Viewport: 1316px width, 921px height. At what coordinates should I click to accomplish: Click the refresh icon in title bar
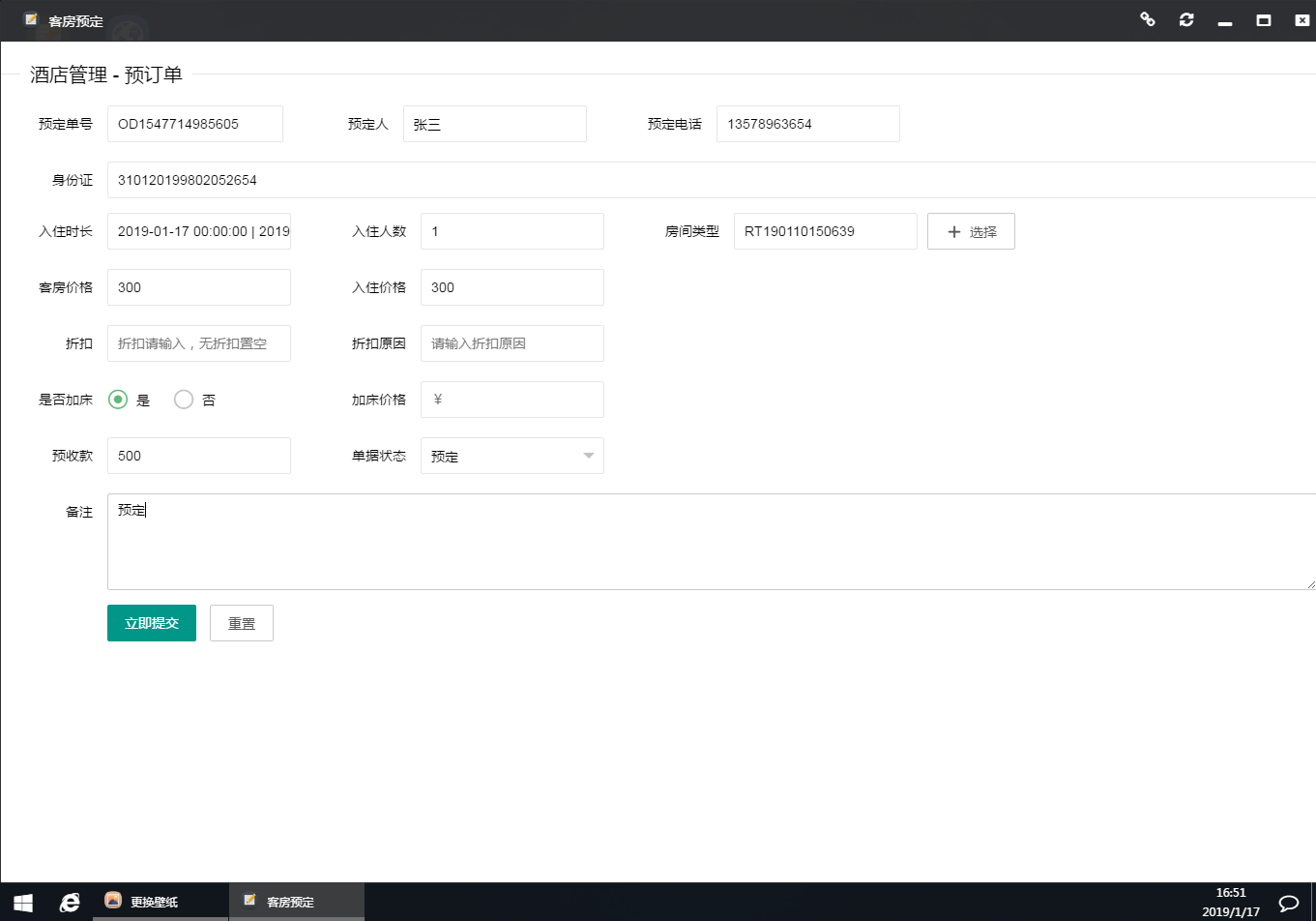click(1186, 19)
